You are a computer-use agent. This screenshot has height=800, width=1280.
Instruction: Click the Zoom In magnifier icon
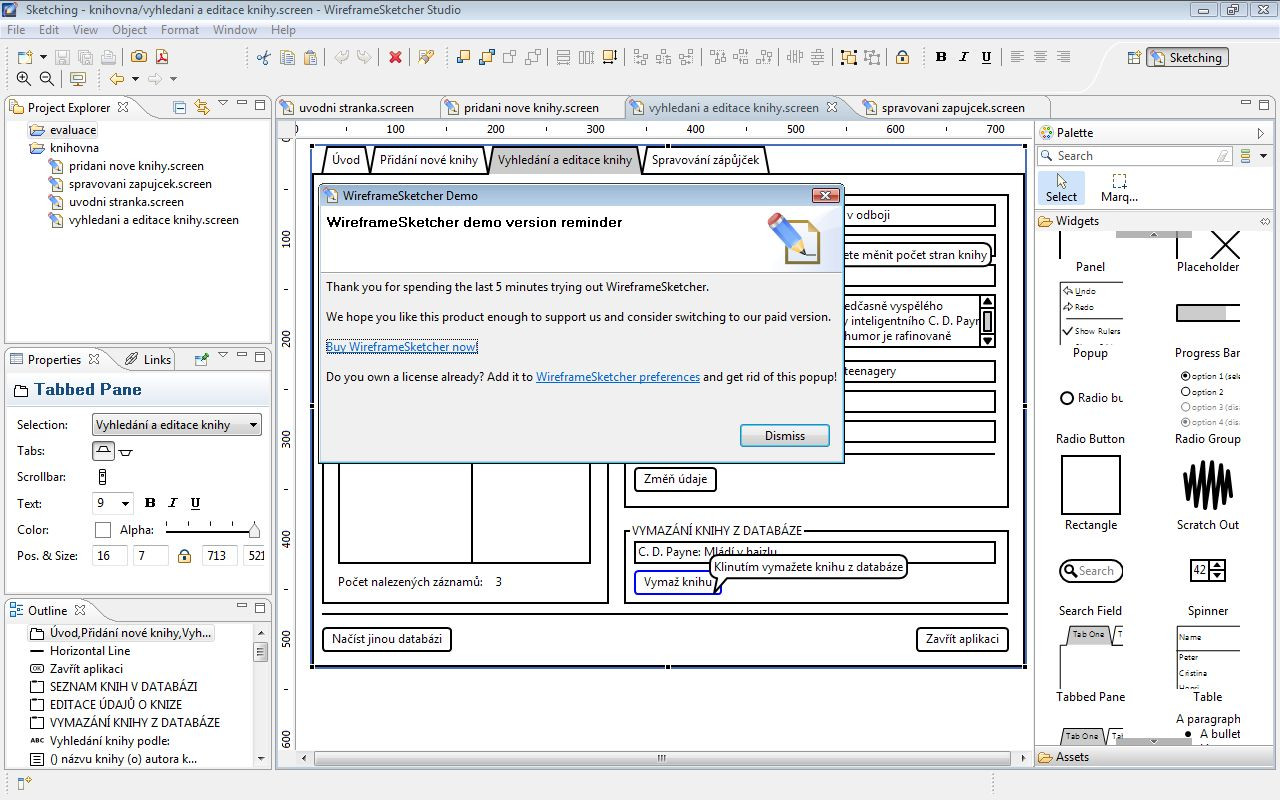(x=24, y=79)
